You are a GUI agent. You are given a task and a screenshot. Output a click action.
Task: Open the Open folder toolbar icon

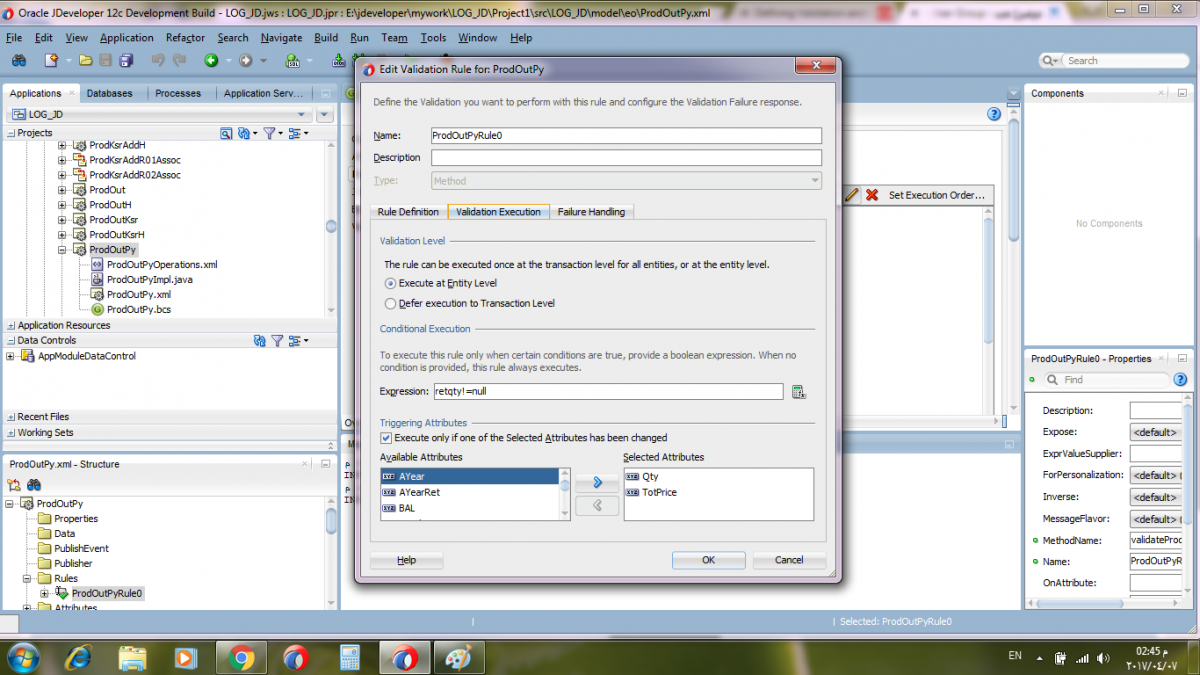[88, 61]
